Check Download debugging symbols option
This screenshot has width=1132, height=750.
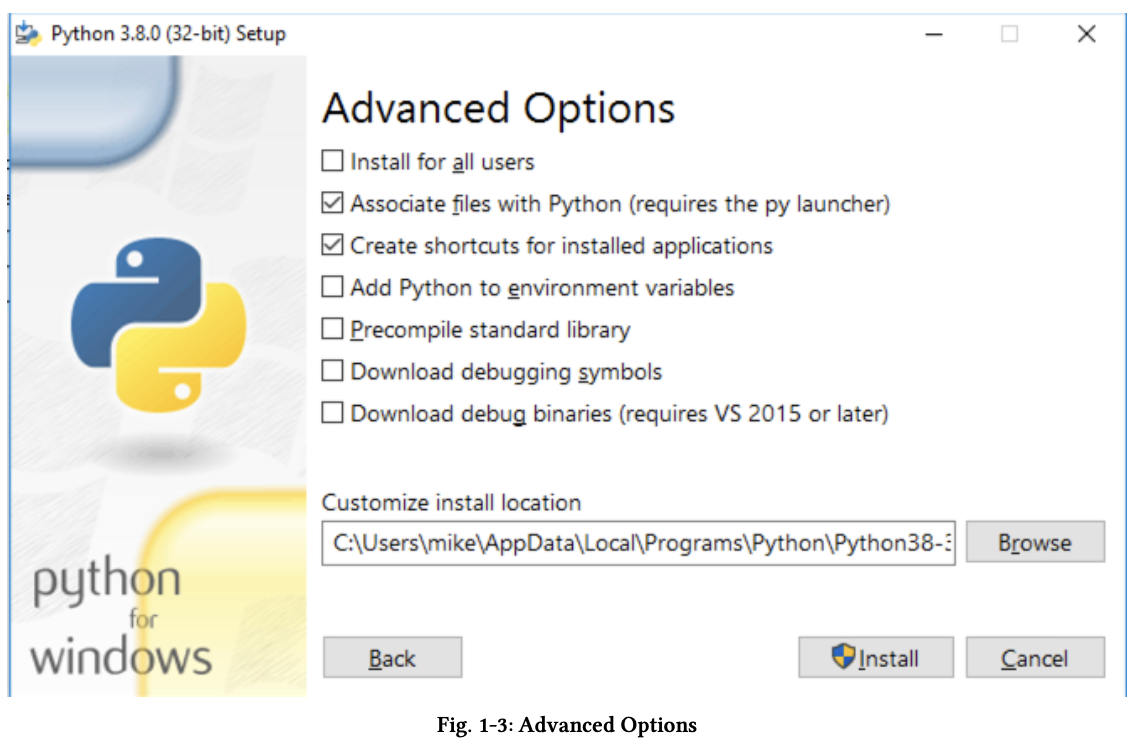(x=332, y=370)
